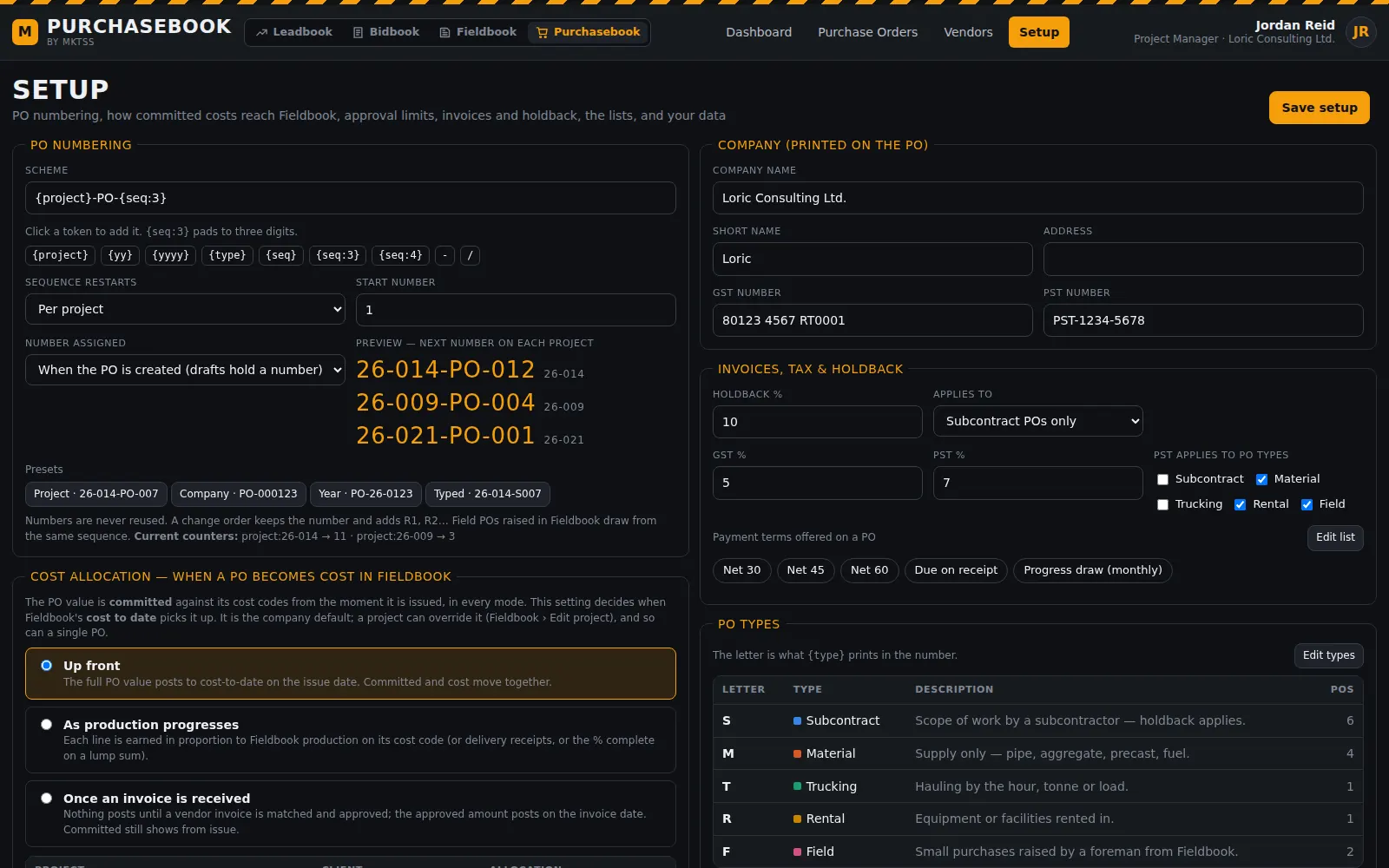Open the Dashboard page
The width and height of the screenshot is (1389, 868).
[x=759, y=32]
